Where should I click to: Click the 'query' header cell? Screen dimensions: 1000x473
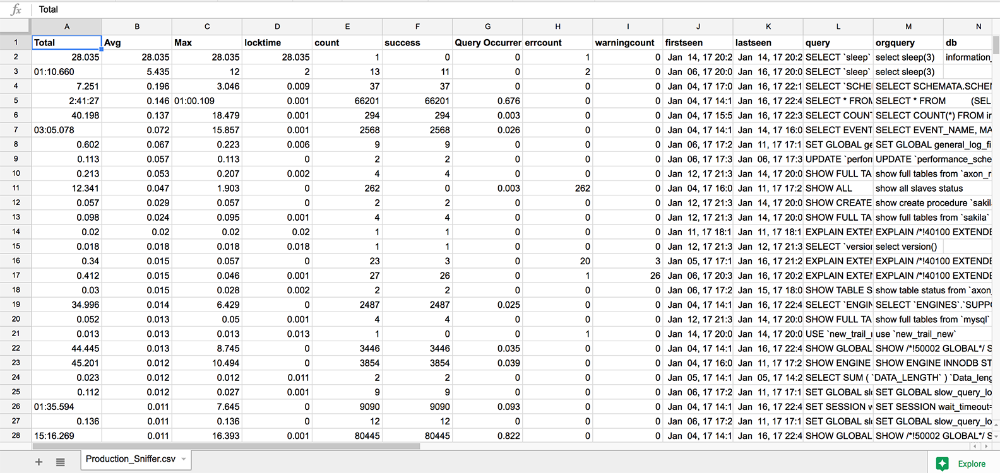click(838, 43)
